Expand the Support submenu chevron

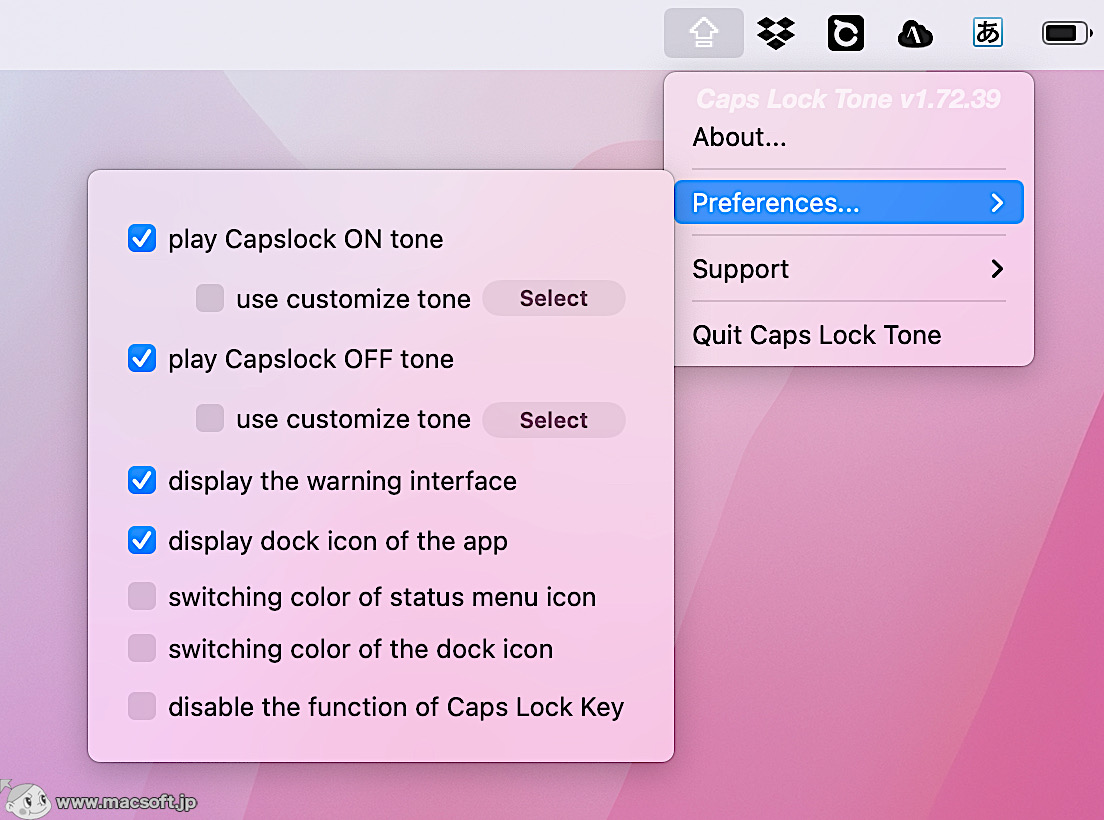click(996, 268)
